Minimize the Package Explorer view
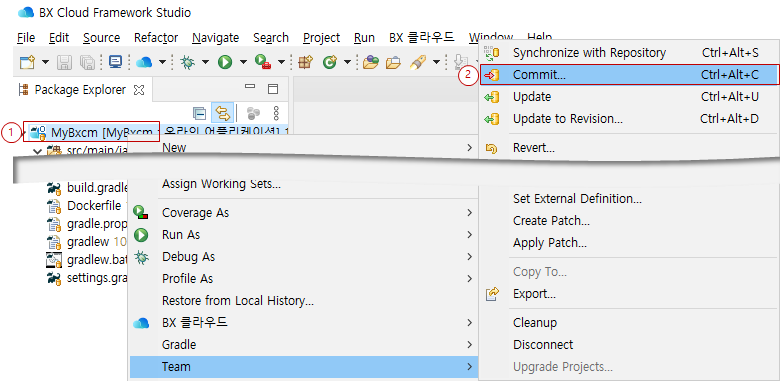This screenshot has width=780, height=381. pyautogui.click(x=250, y=88)
